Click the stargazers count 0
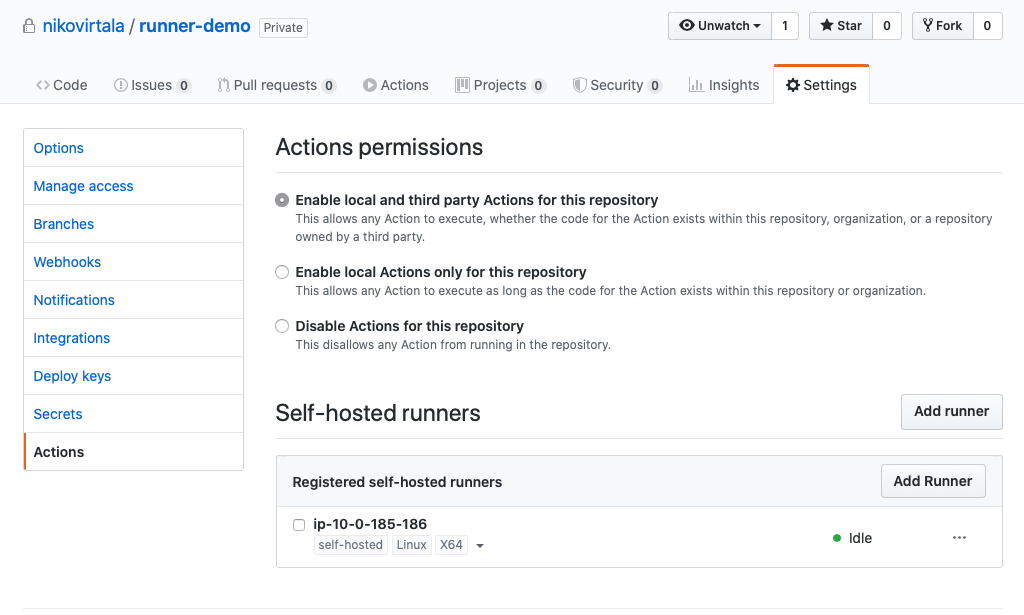 887,25
